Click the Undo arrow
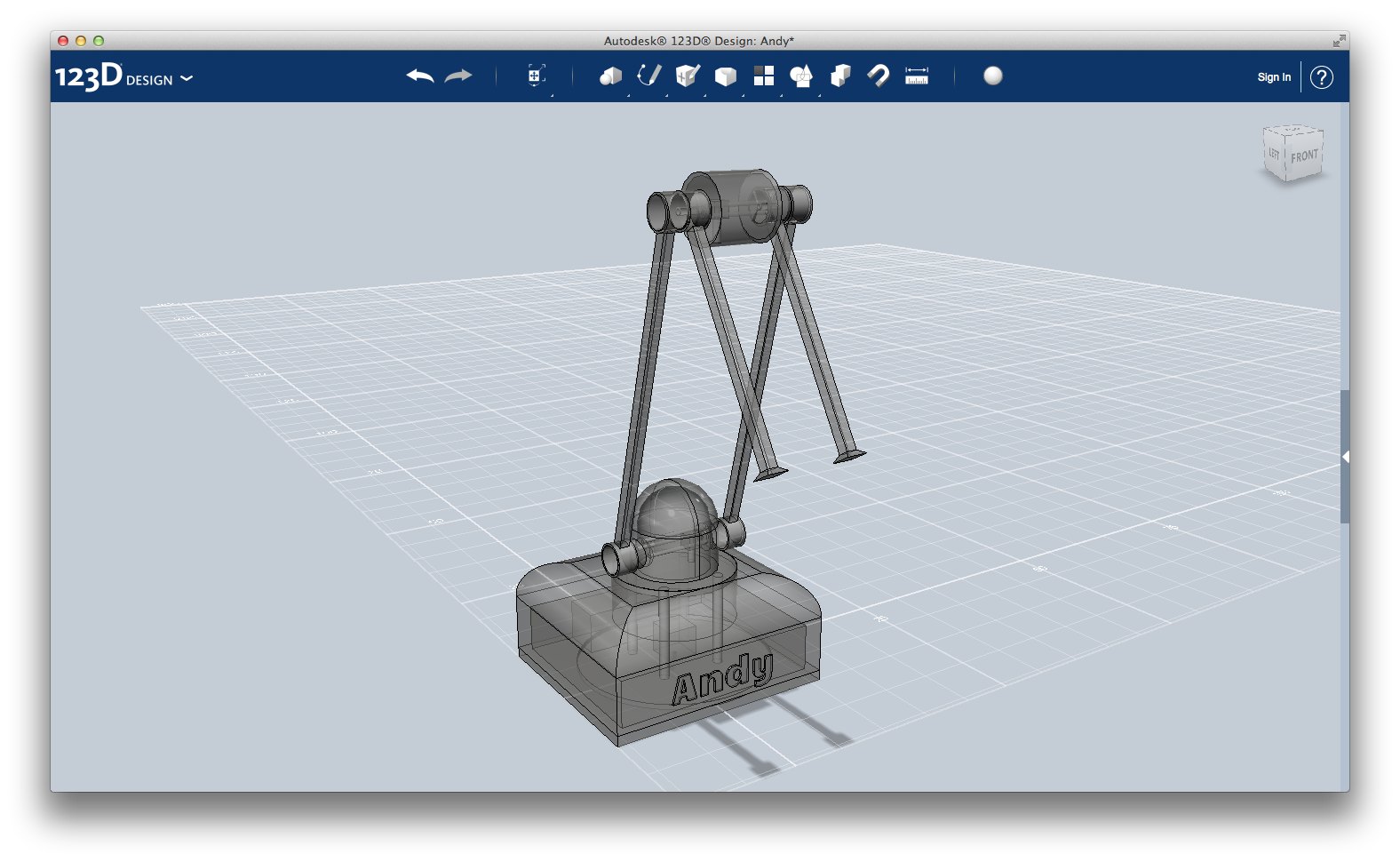Viewport: 1400px width, 862px height. pyautogui.click(x=420, y=76)
